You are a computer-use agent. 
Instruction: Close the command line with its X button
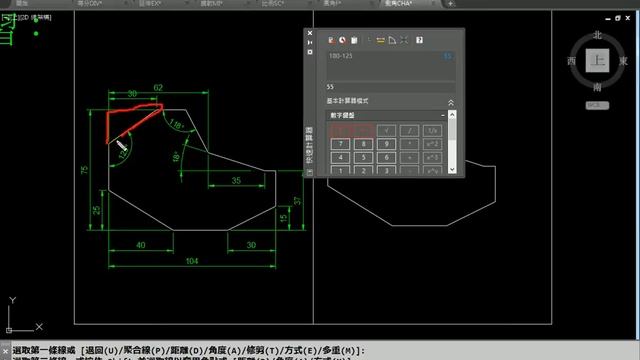tap(5, 351)
